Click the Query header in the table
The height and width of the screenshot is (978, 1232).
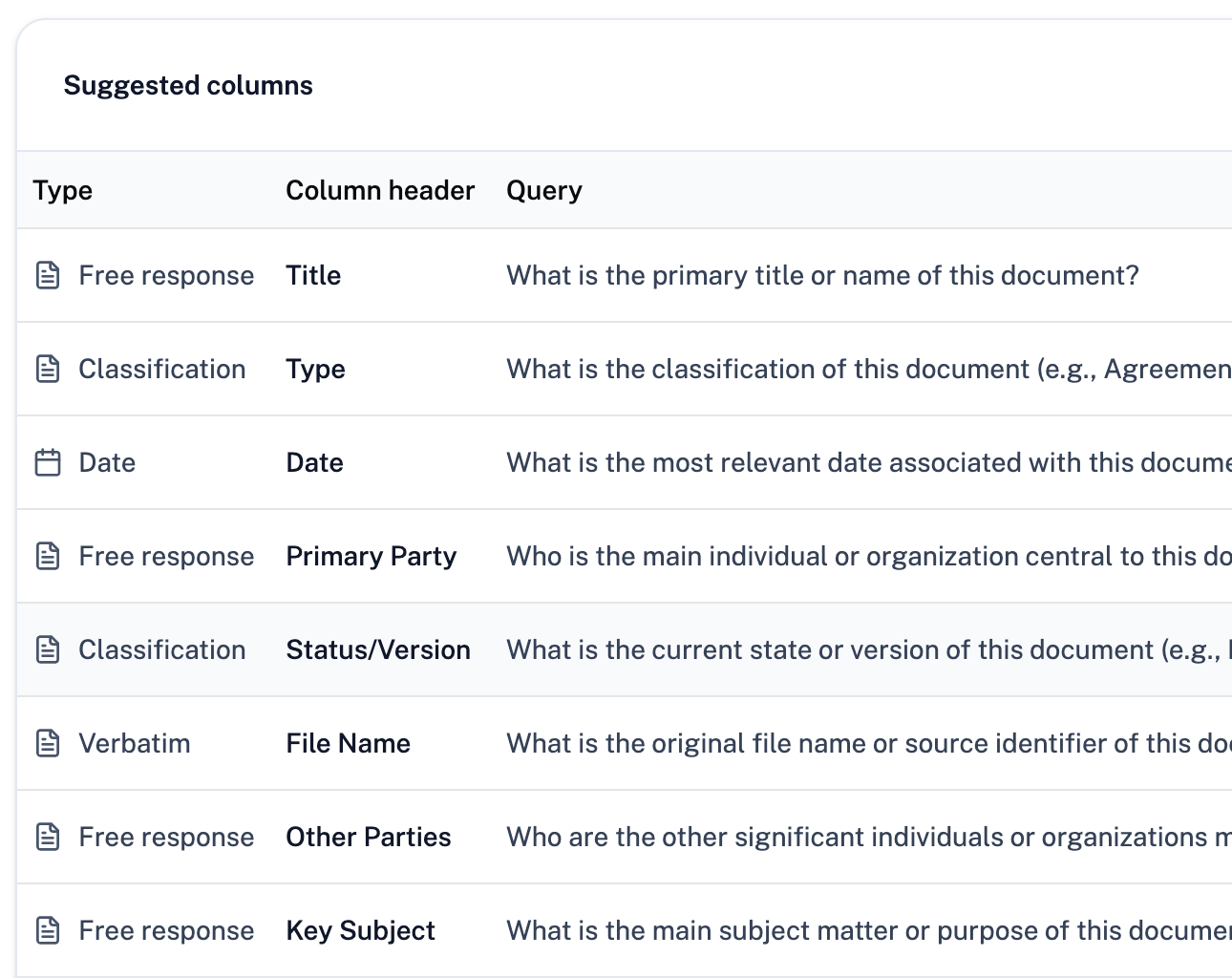tap(543, 190)
